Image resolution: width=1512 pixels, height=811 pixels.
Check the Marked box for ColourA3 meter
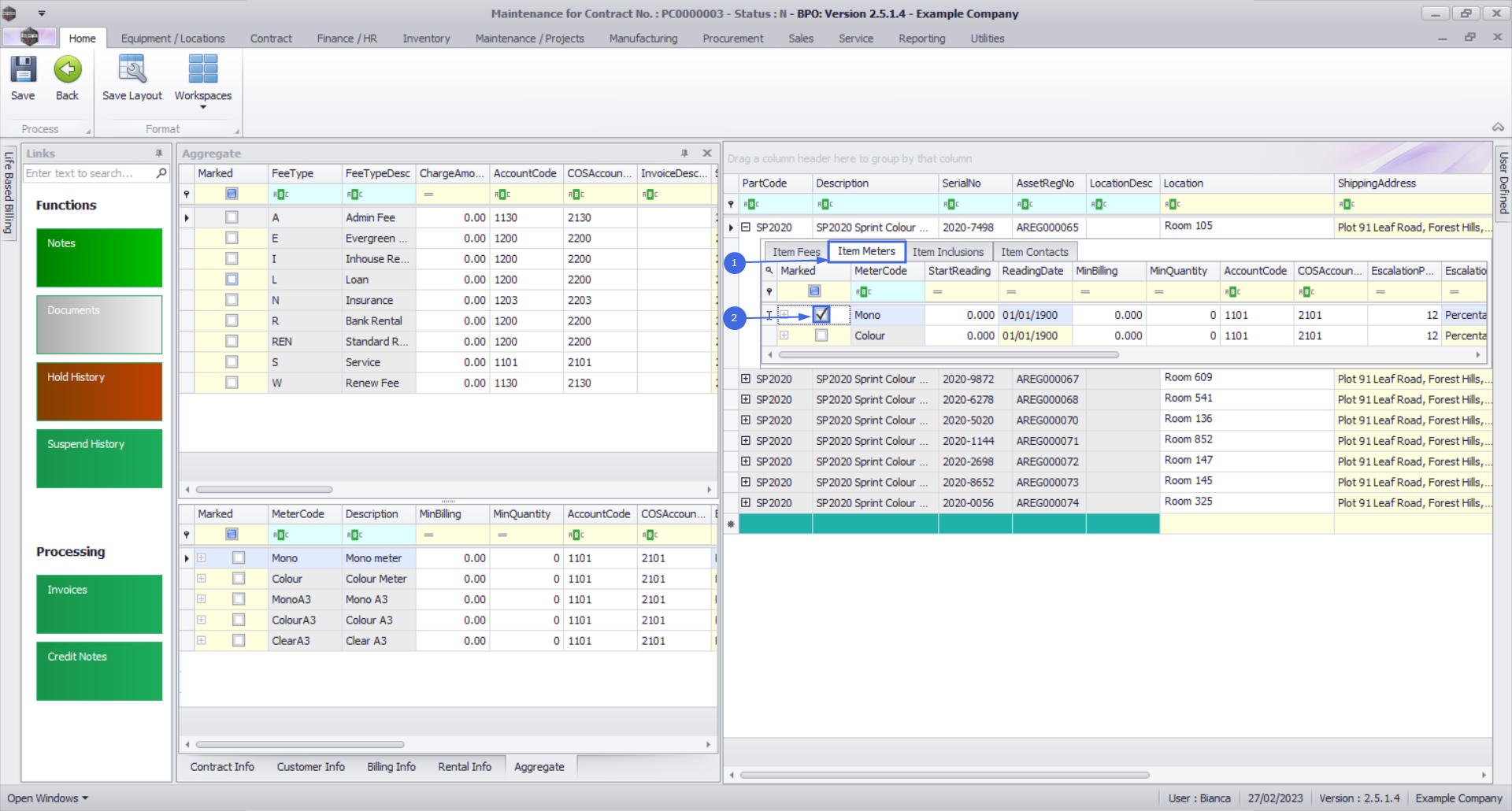click(239, 620)
